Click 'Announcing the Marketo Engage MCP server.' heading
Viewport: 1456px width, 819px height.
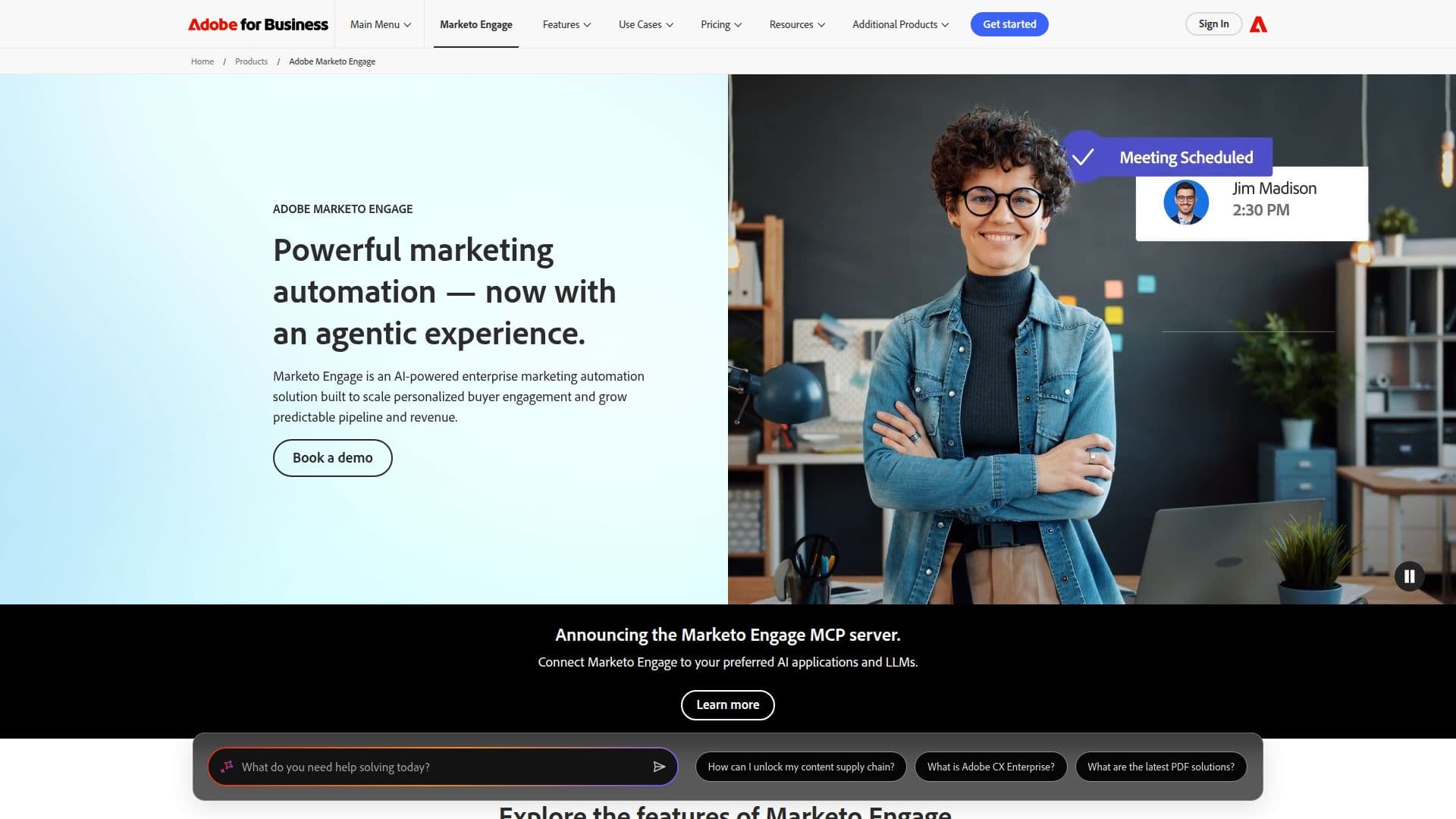point(727,635)
